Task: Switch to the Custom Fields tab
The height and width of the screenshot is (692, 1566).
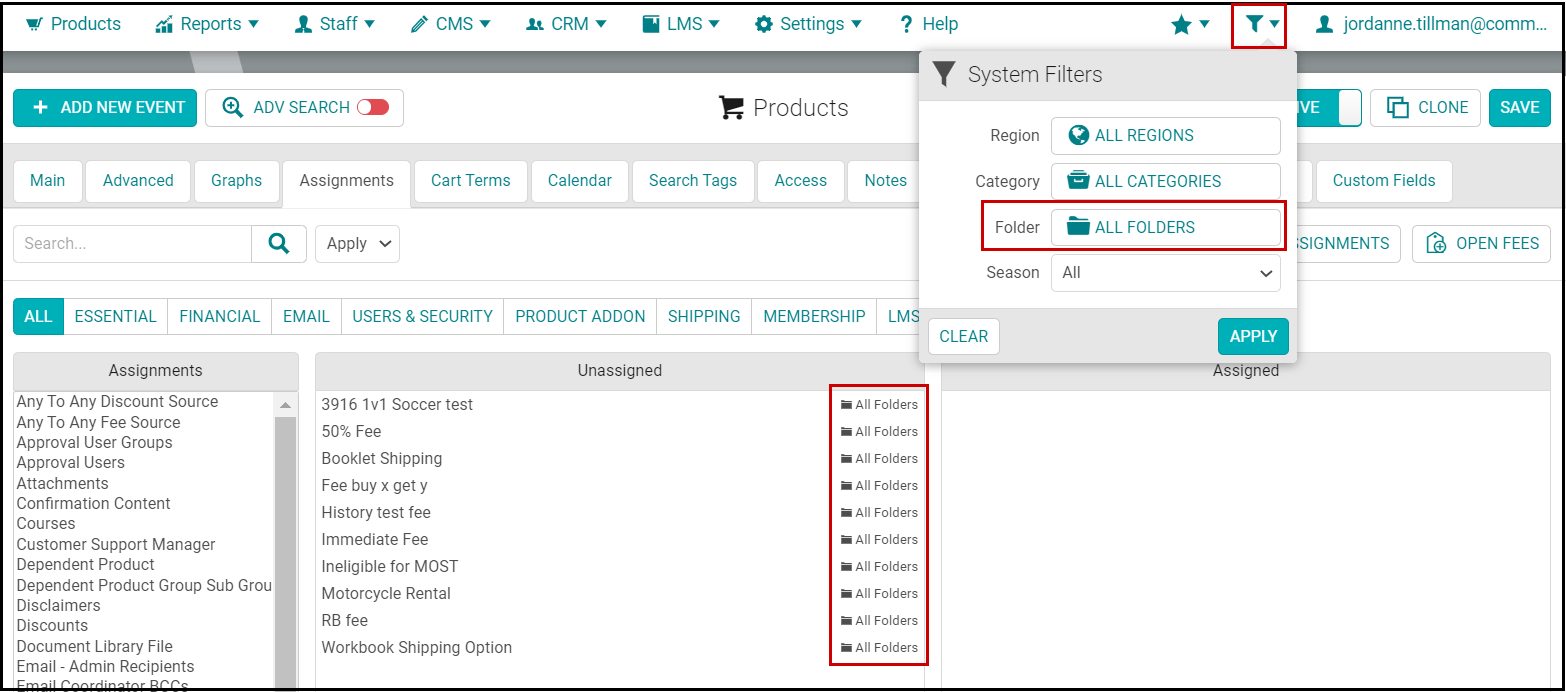Action: click(1383, 181)
